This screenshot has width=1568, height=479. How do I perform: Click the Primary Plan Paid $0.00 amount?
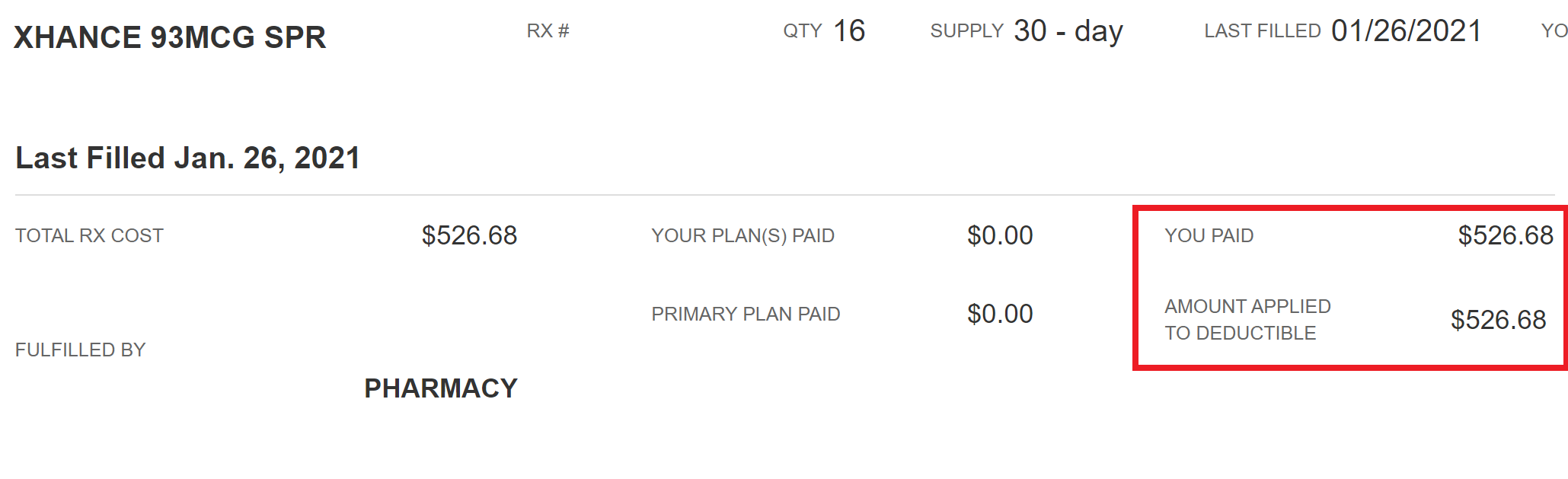(x=1000, y=314)
